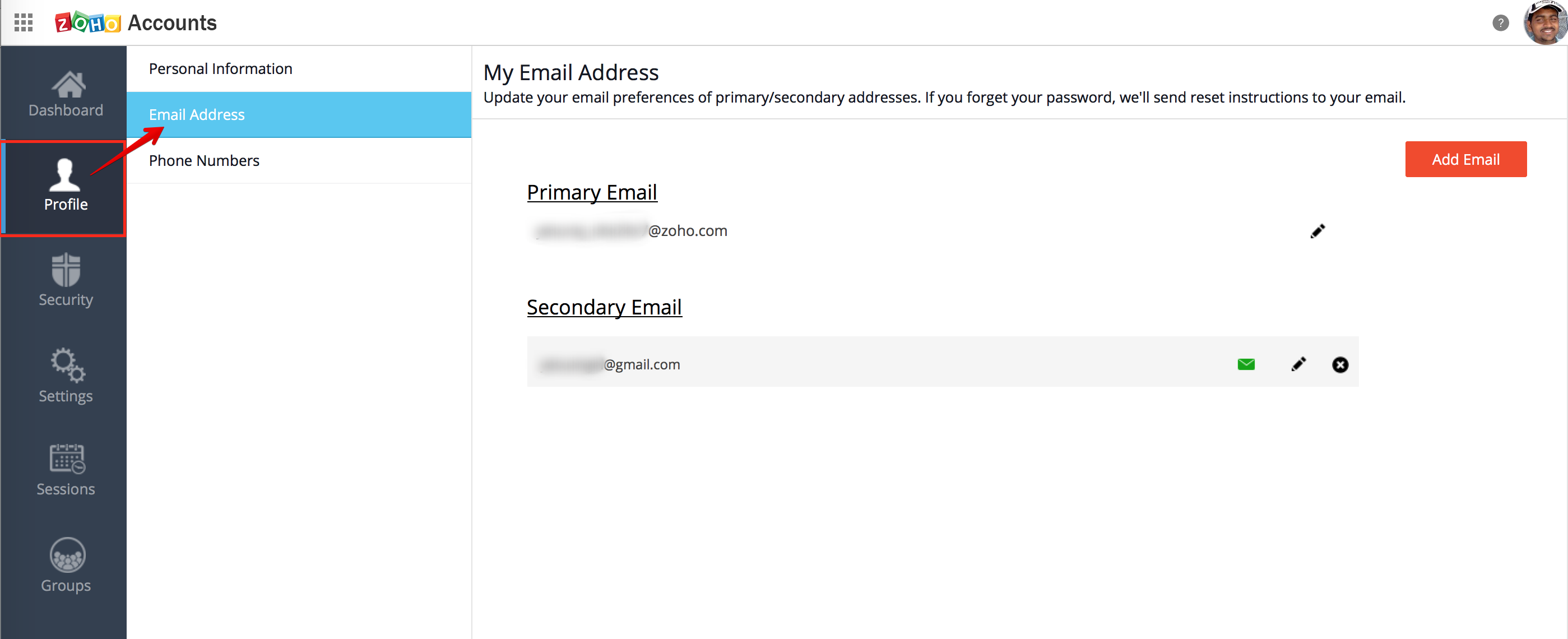Click the Zoho Accounts logo
The image size is (1568, 639).
coord(136,22)
